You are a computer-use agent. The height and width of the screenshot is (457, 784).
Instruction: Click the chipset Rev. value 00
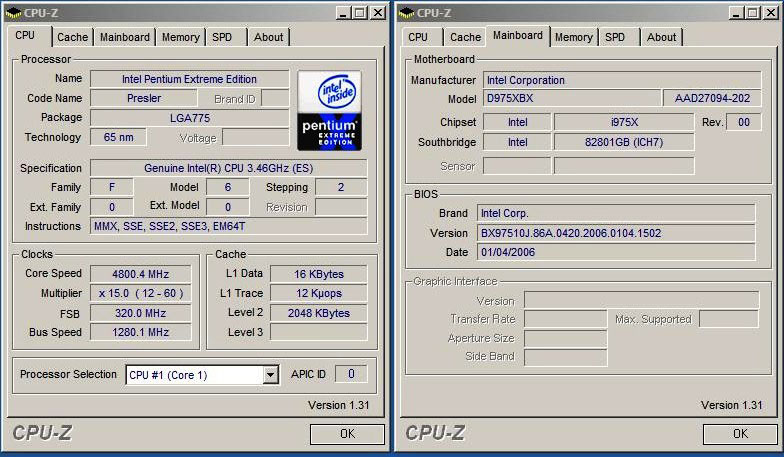coord(744,122)
